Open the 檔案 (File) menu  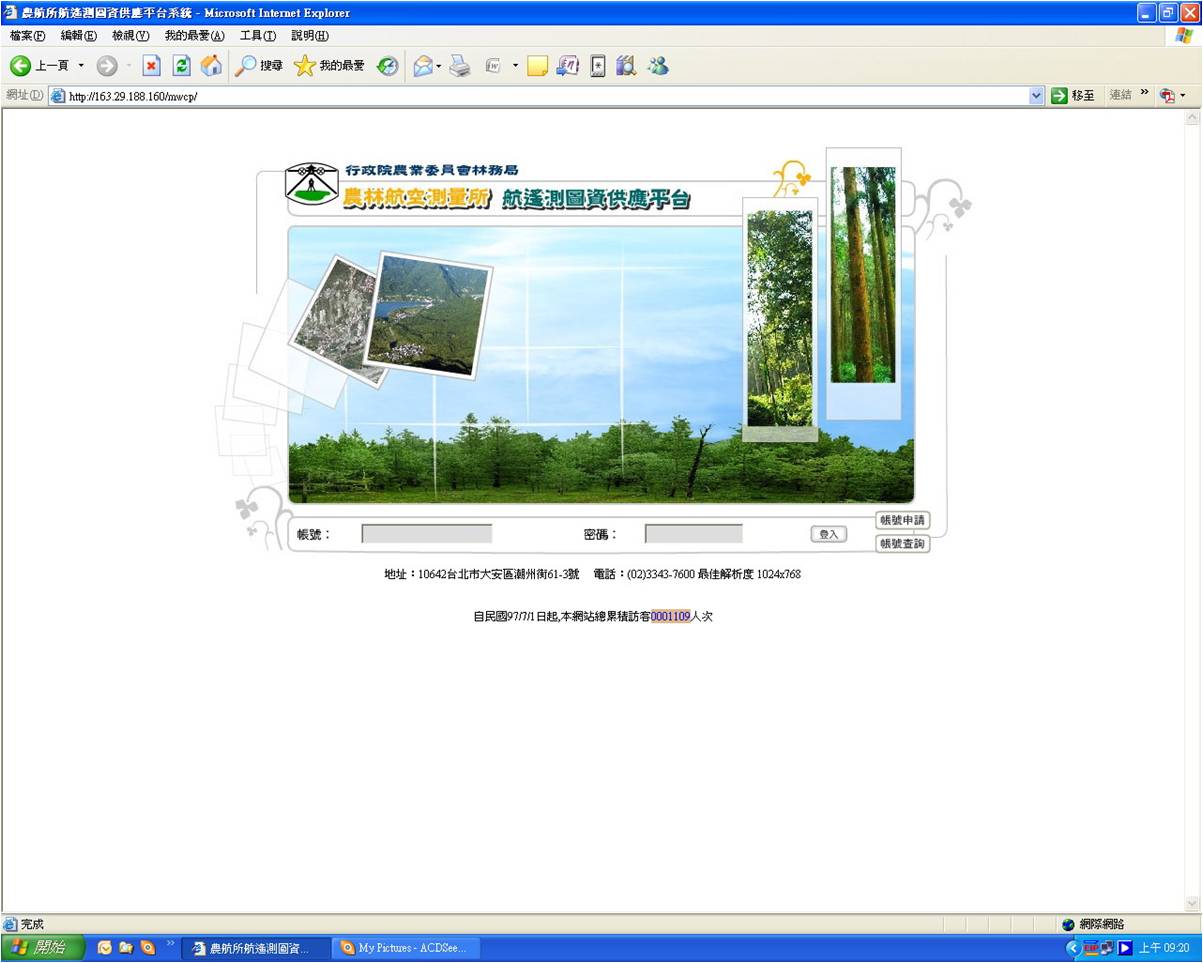tap(27, 36)
